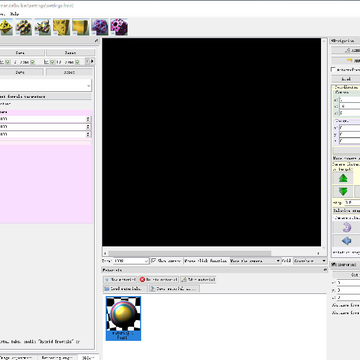Viewport: 360px width, 360px height.
Task: Open the Help menu
Action: pyautogui.click(x=15, y=14)
